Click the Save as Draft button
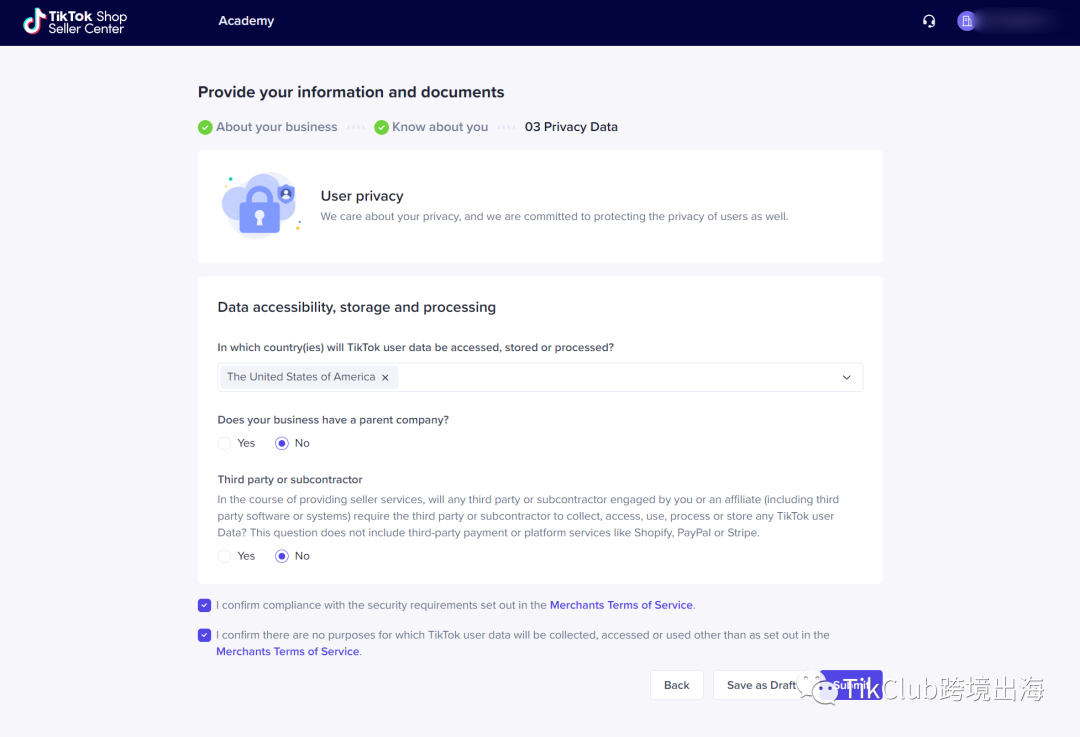1080x737 pixels. point(761,685)
